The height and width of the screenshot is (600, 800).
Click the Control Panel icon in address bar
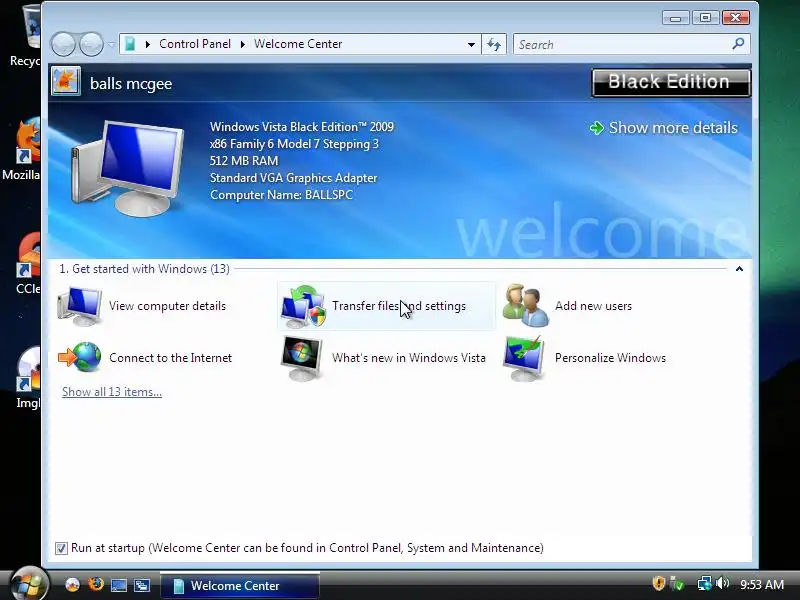click(131, 44)
